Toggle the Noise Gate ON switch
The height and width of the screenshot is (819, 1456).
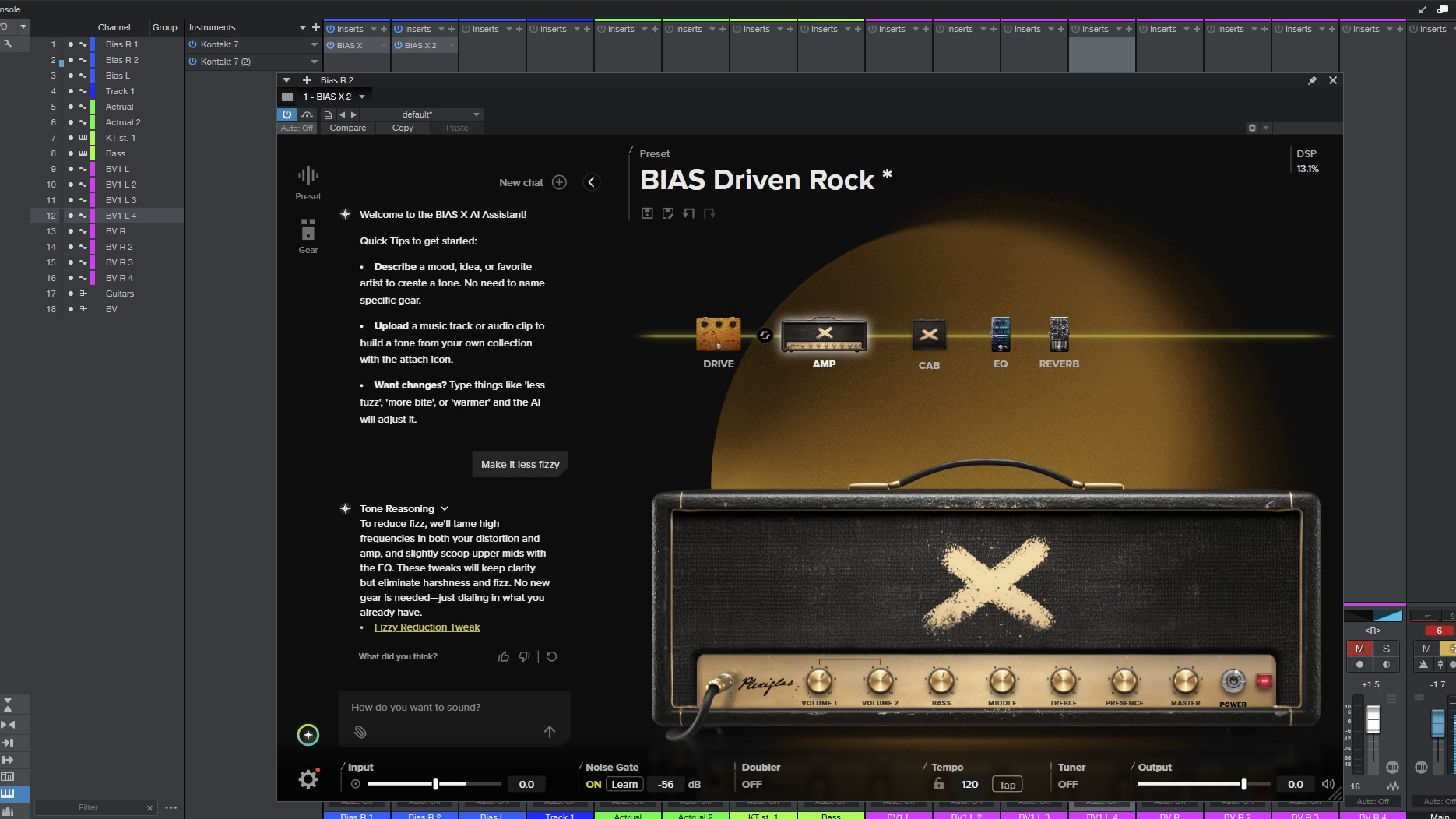593,784
